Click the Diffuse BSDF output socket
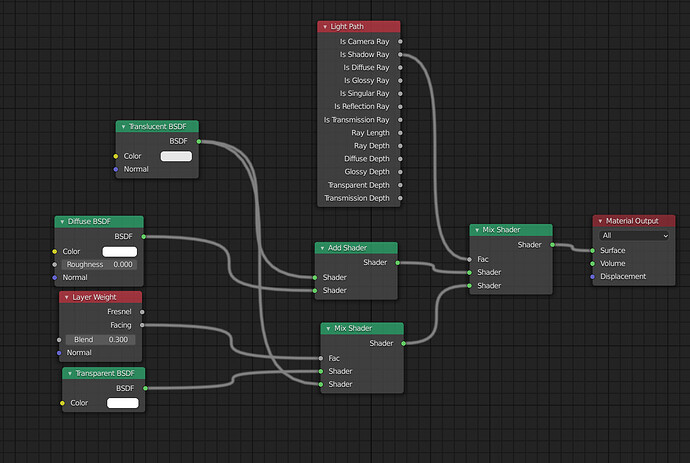 point(143,237)
